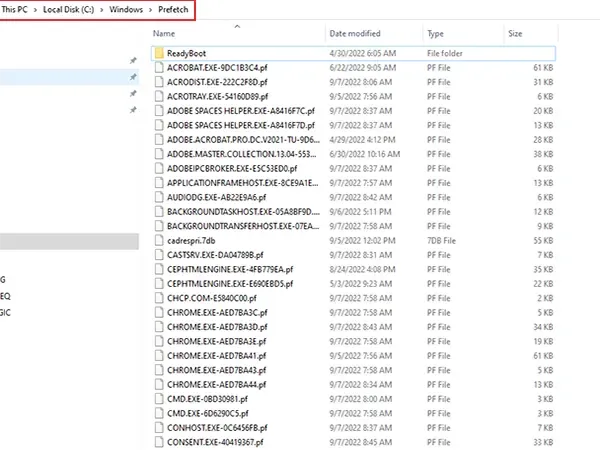The width and height of the screenshot is (600, 450).
Task: Sort files by Date modified column header
Action: pos(355,34)
